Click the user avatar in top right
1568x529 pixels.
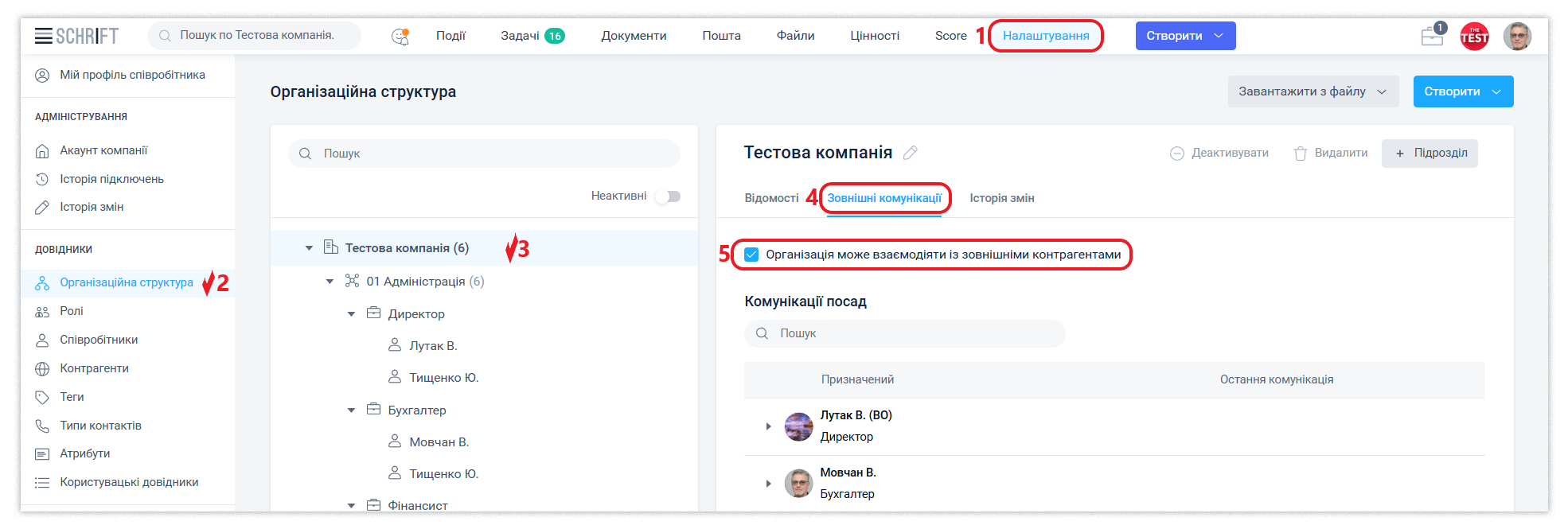(x=1517, y=36)
